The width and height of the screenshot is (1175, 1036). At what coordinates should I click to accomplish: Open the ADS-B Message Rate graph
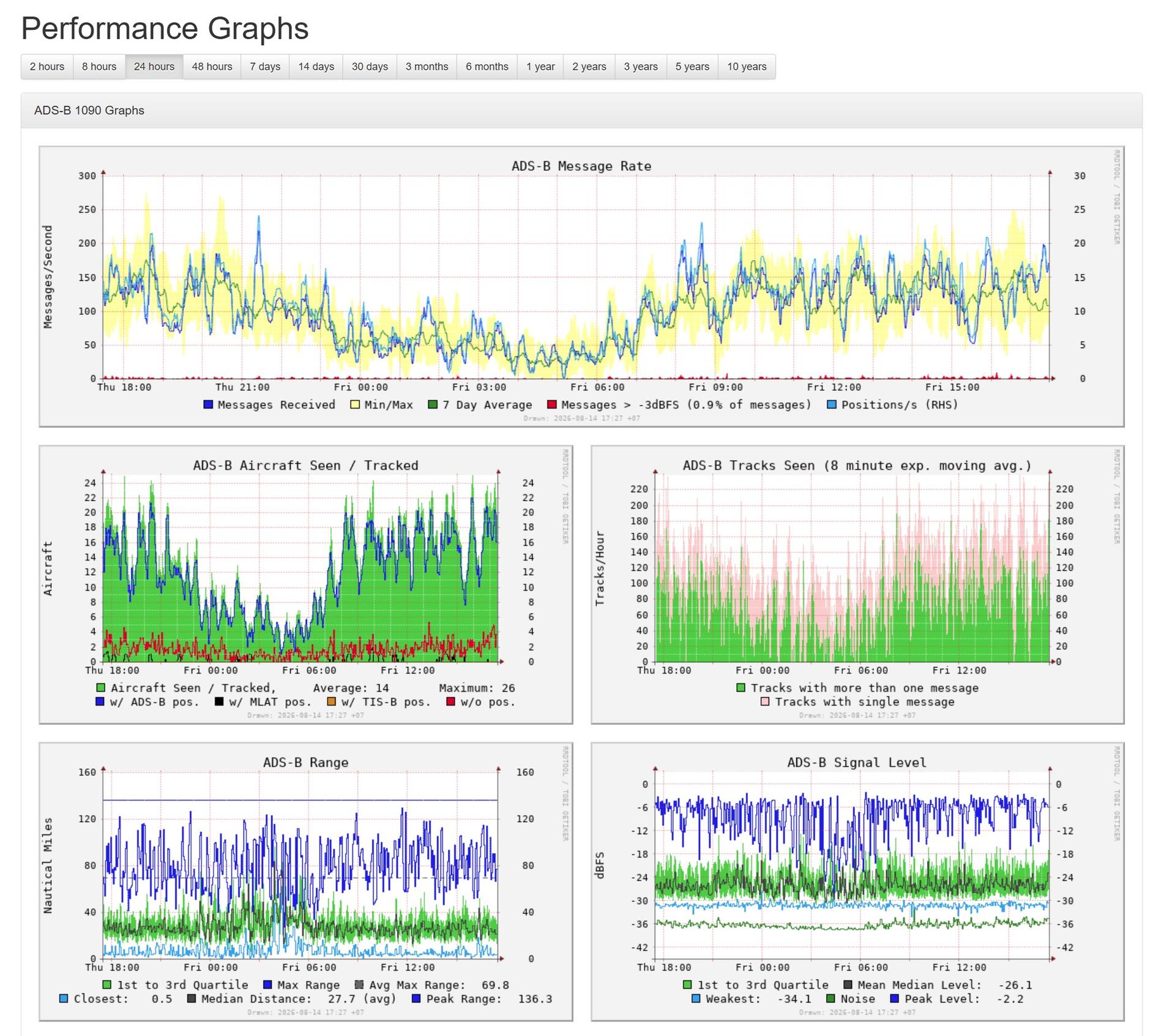click(581, 286)
